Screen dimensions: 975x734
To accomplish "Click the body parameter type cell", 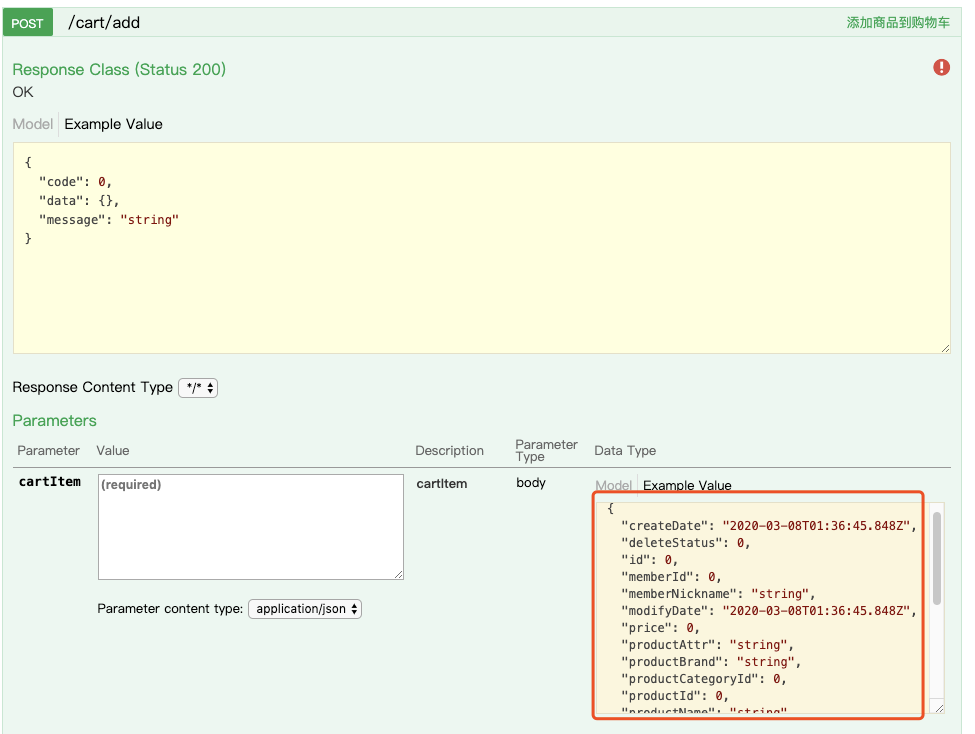I will click(531, 483).
